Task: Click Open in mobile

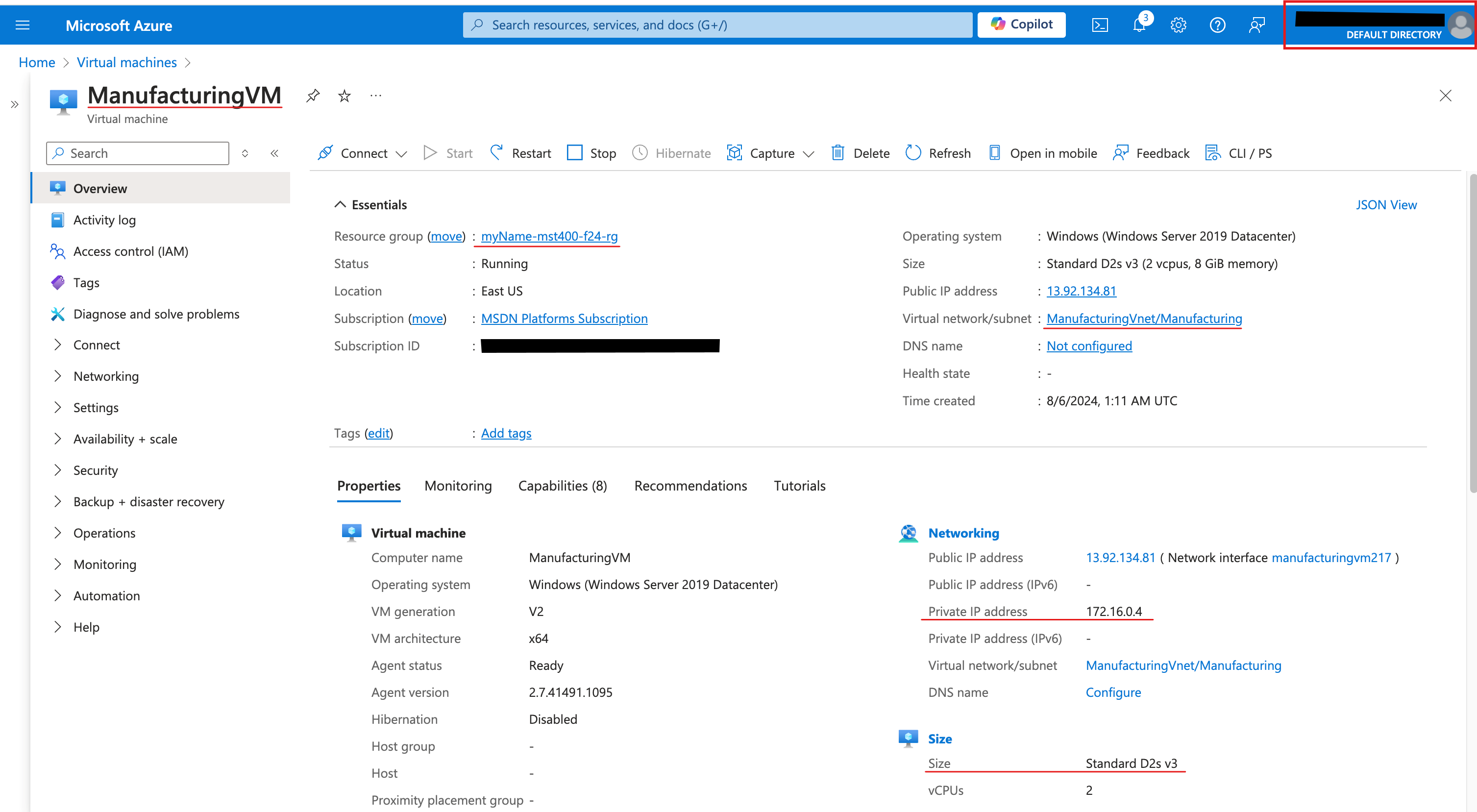Action: pos(1042,153)
